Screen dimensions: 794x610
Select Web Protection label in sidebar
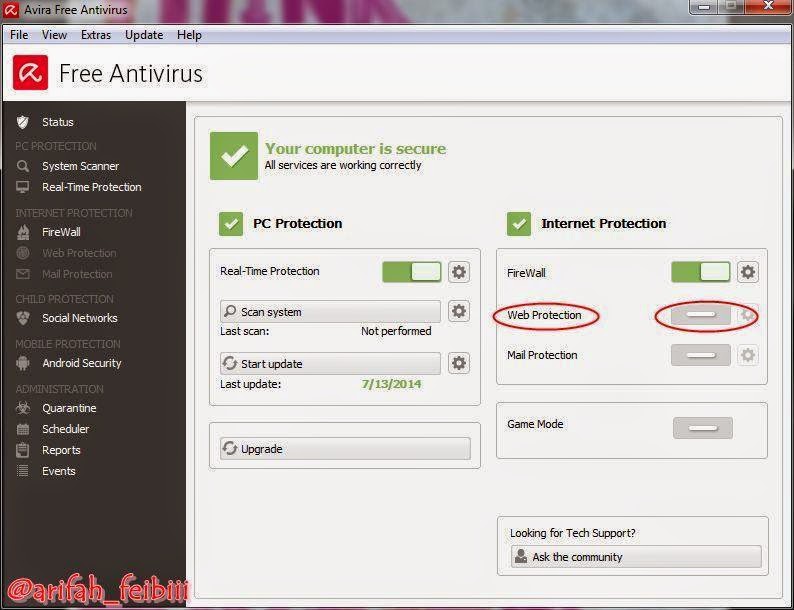pyautogui.click(x=79, y=253)
